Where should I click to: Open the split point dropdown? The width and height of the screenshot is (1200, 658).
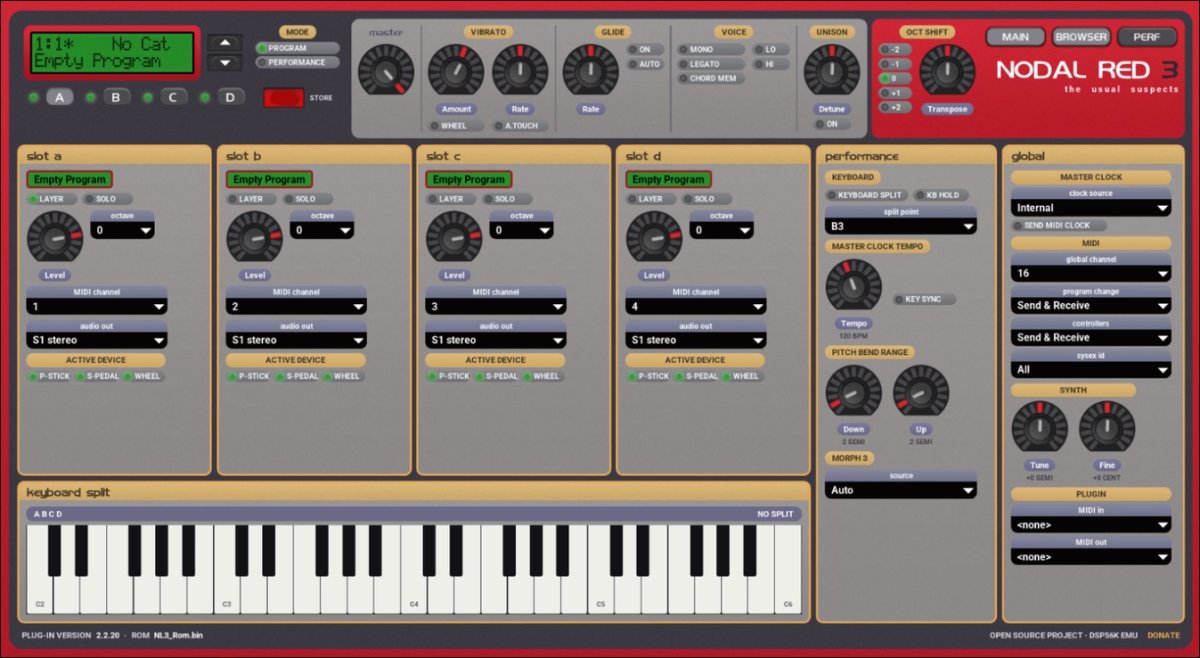click(x=901, y=227)
